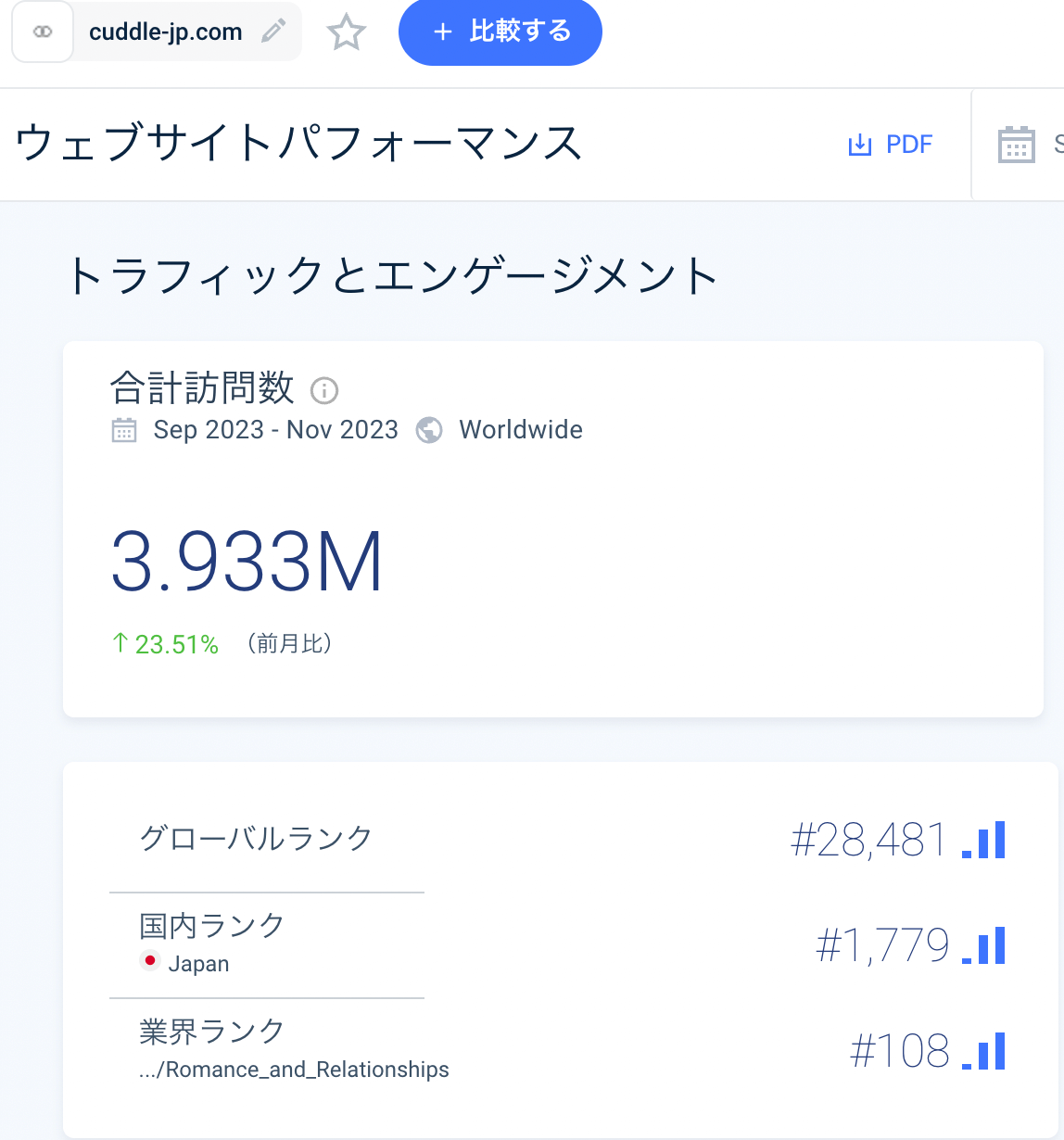Screen dimensions: 1064x1140
Task: Click the industry rank value #108
Action: click(900, 1052)
